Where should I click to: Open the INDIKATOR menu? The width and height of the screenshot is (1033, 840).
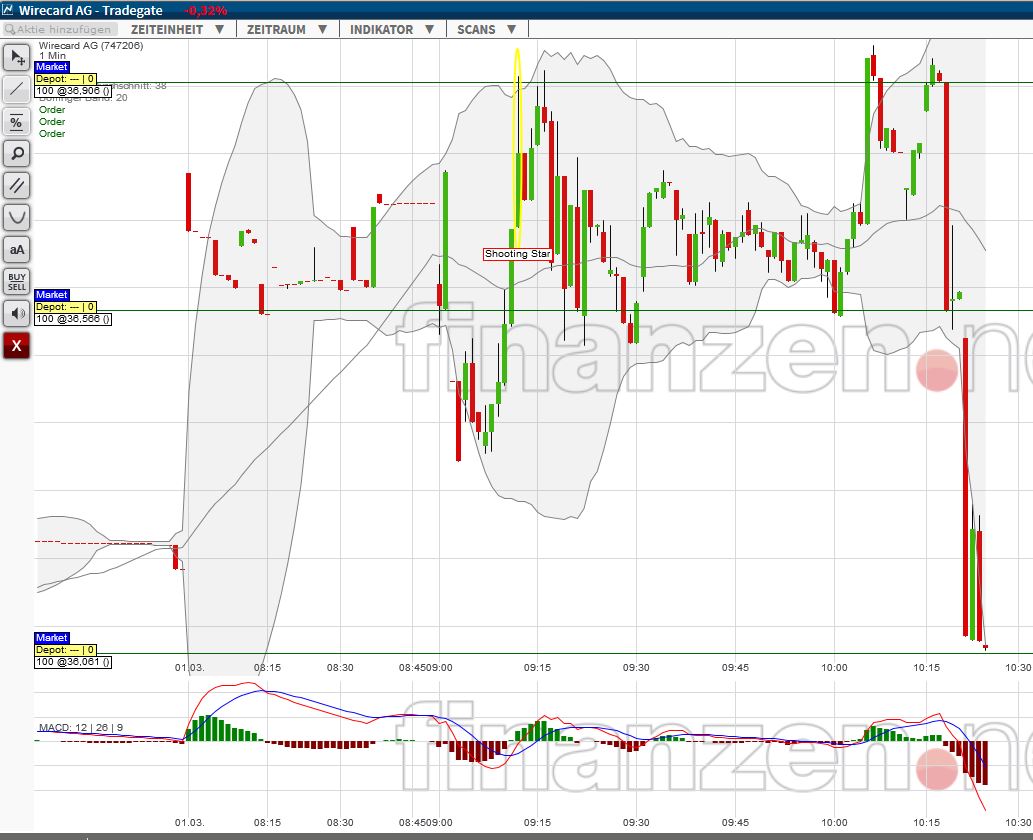(x=381, y=30)
